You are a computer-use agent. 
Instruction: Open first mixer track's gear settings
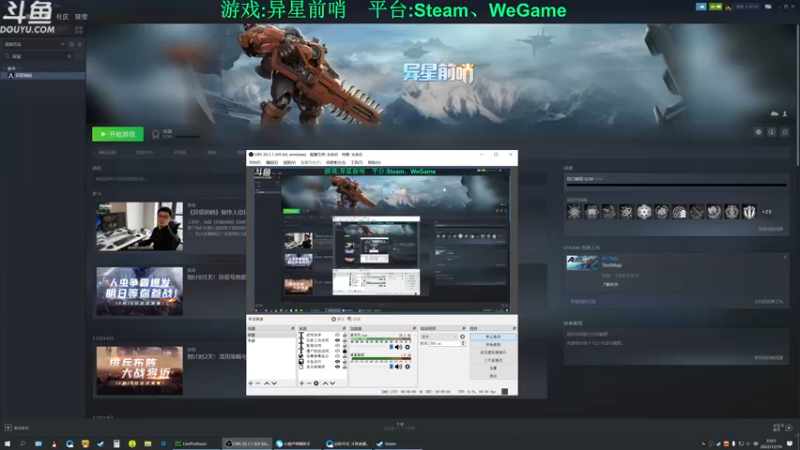408,347
